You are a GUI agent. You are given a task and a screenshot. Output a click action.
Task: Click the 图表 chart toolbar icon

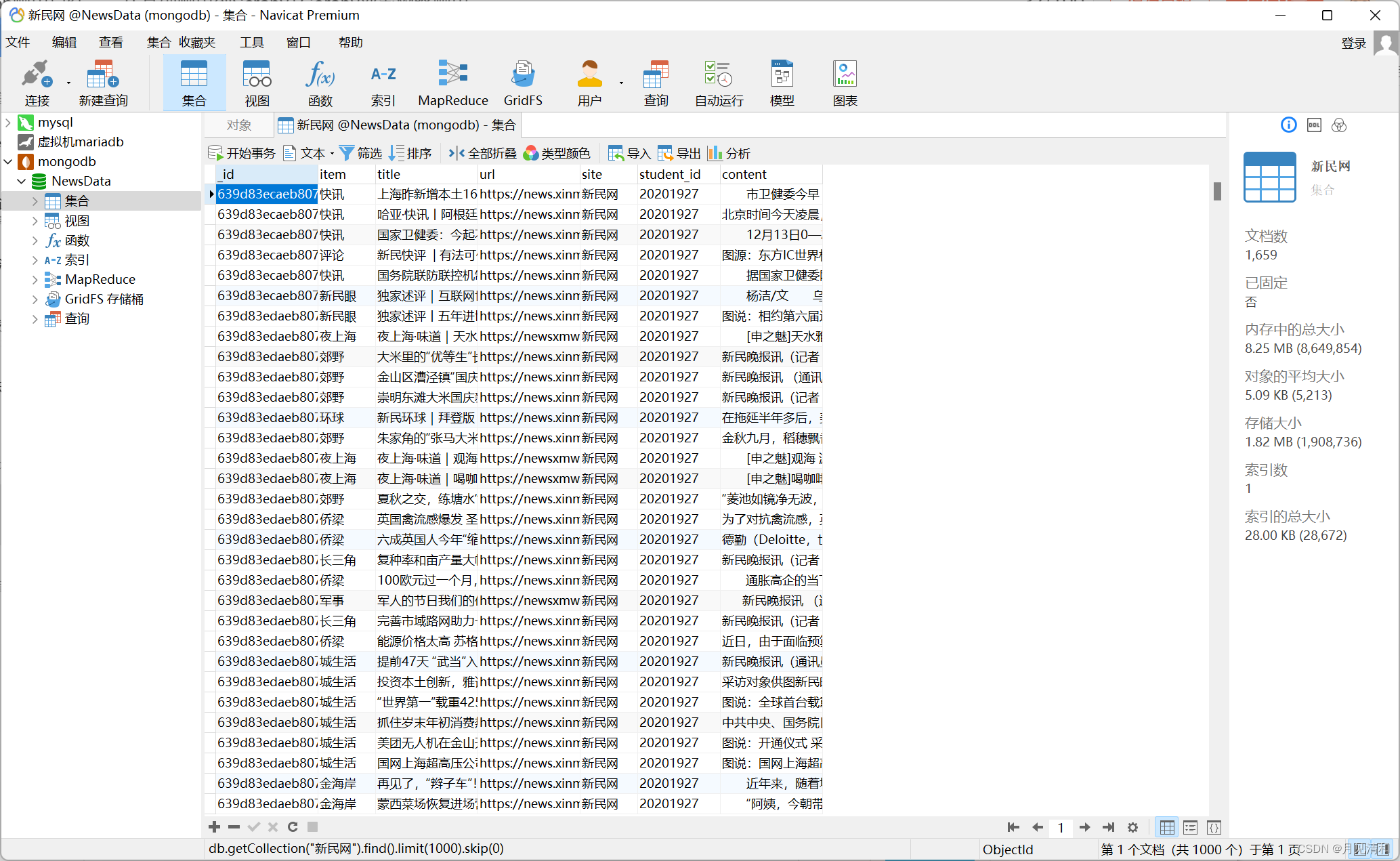845,83
